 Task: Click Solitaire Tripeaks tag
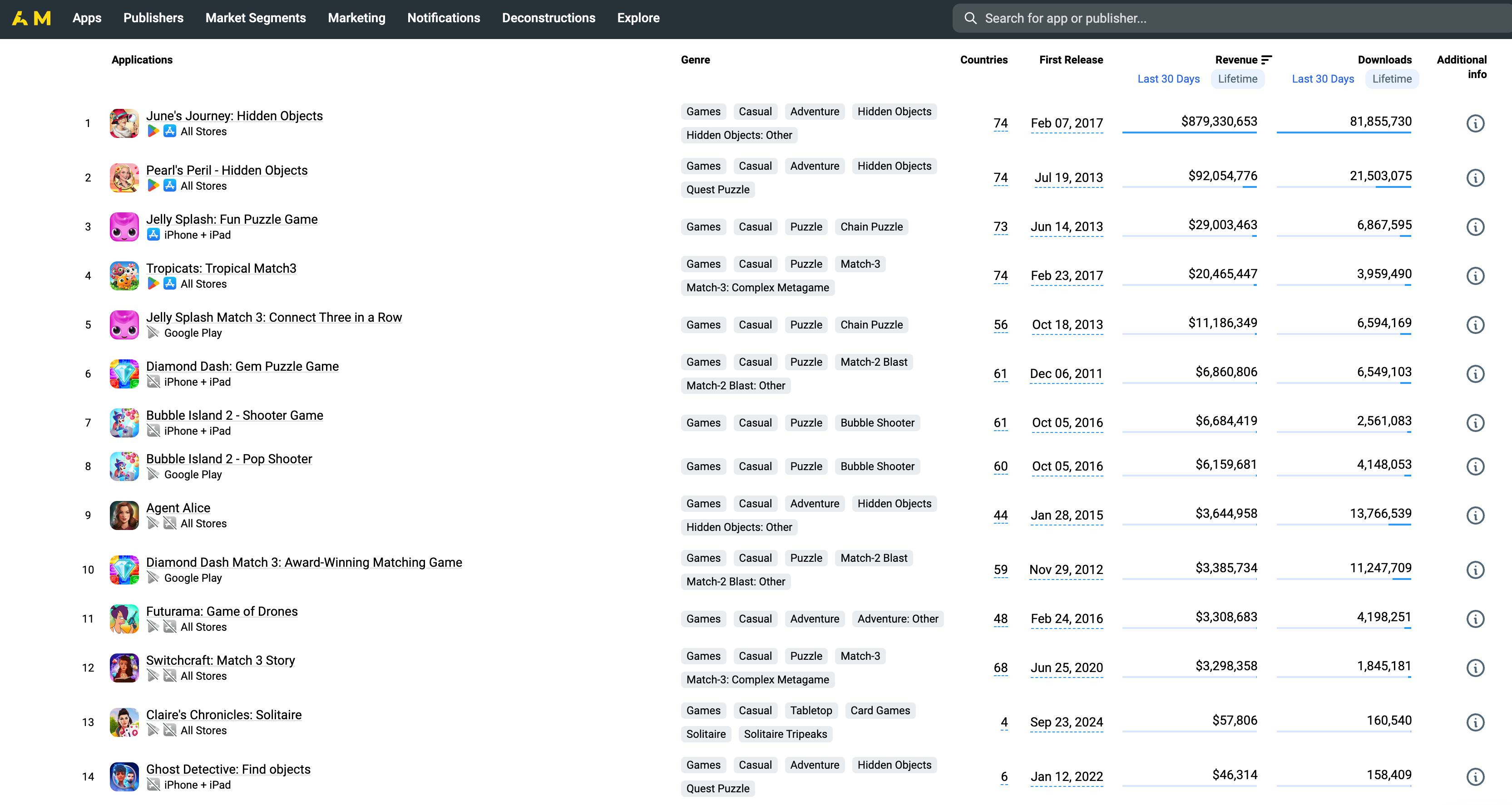pos(786,735)
